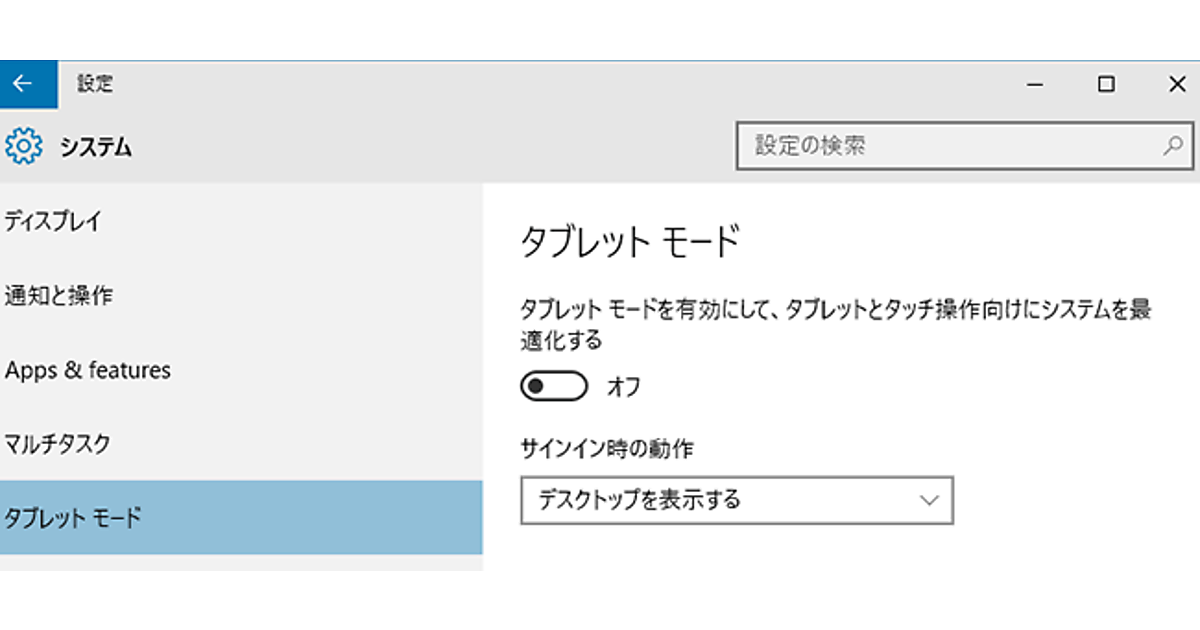Minimize the Settings window
The height and width of the screenshot is (630, 1200).
click(1035, 85)
